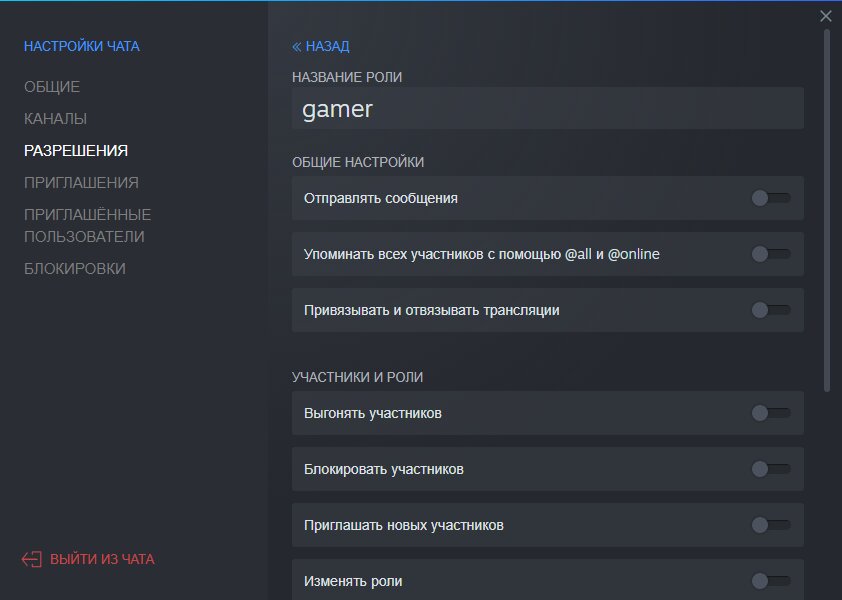The width and height of the screenshot is (842, 600).
Task: Open the ОБЩИЕ settings section
Action: 52,87
